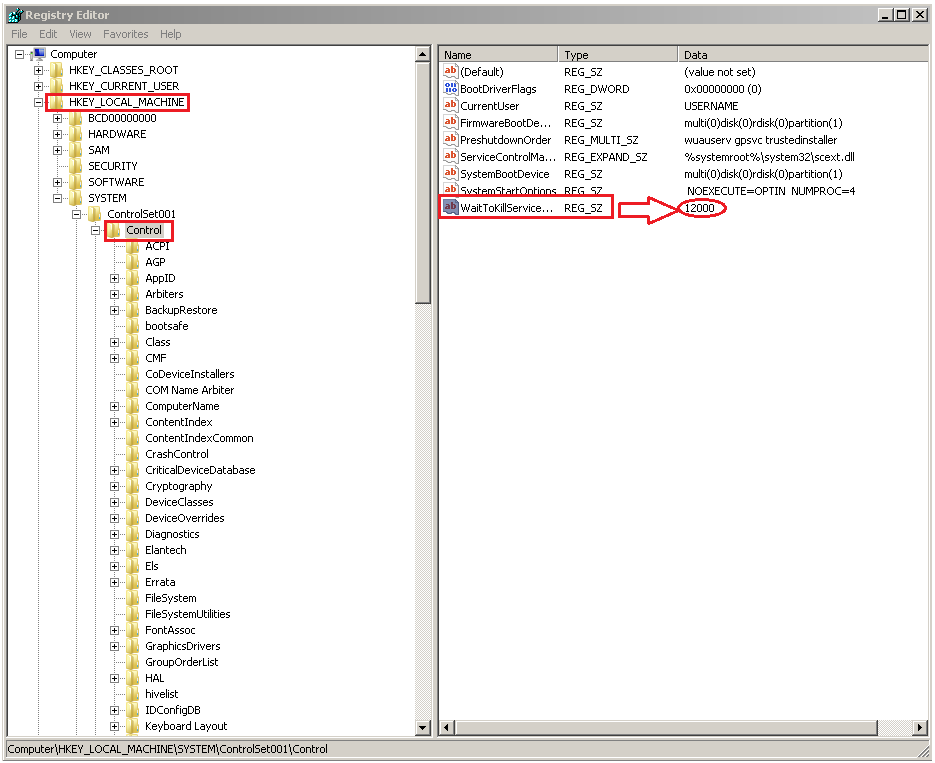Expand the BCD00000000 key
Image resolution: width=935 pixels, height=763 pixels.
click(57, 119)
